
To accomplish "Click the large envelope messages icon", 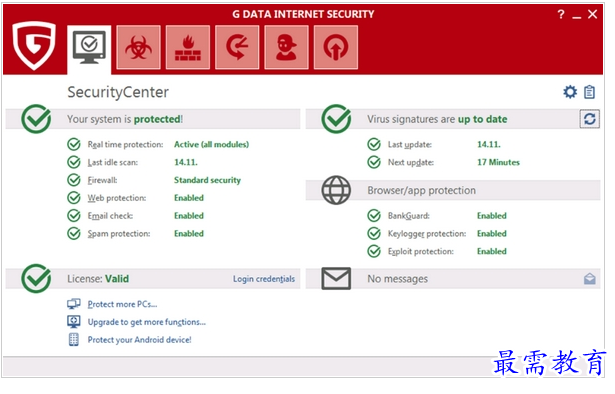I will [x=336, y=279].
